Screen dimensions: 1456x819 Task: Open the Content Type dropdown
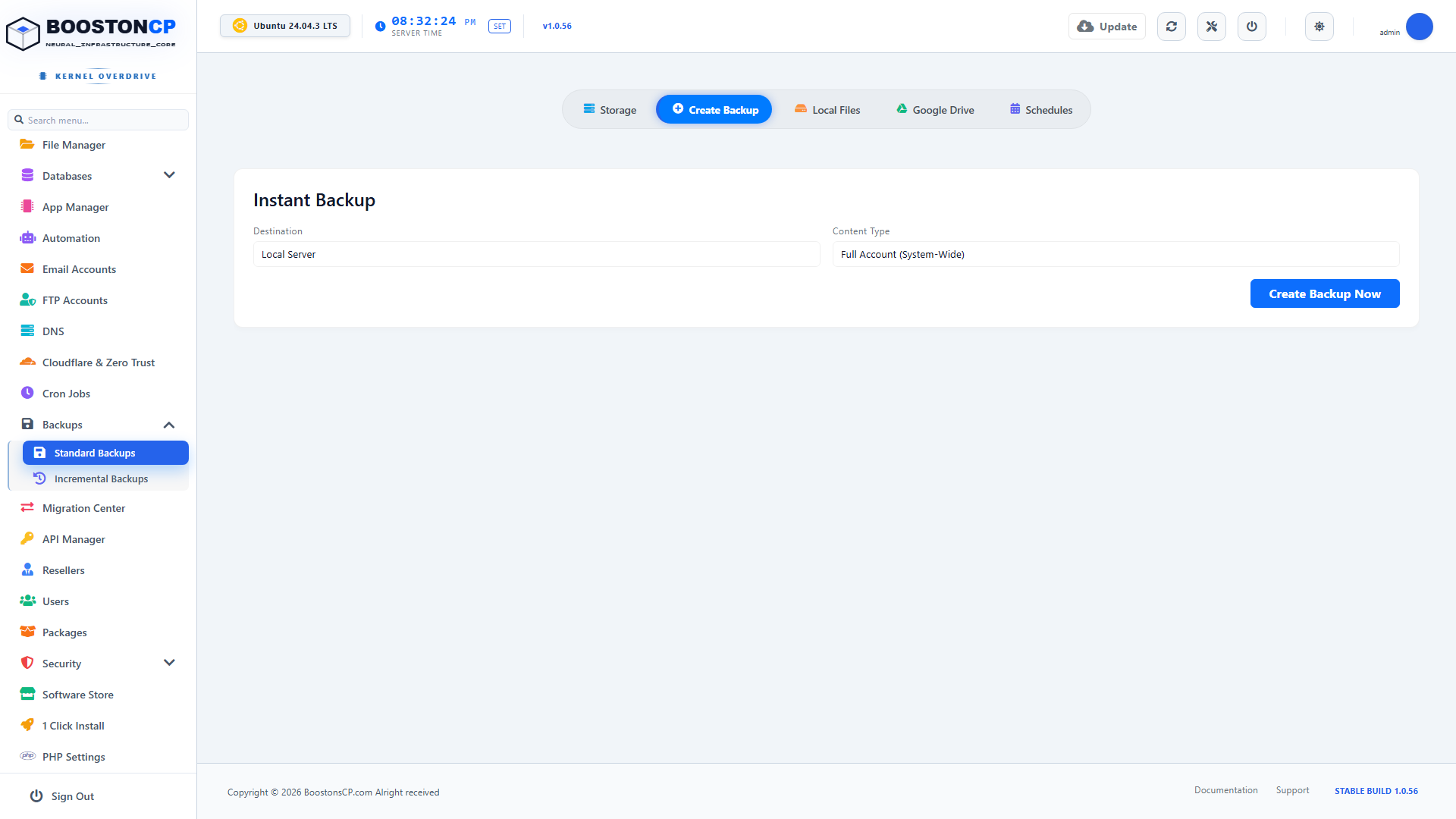point(1116,254)
